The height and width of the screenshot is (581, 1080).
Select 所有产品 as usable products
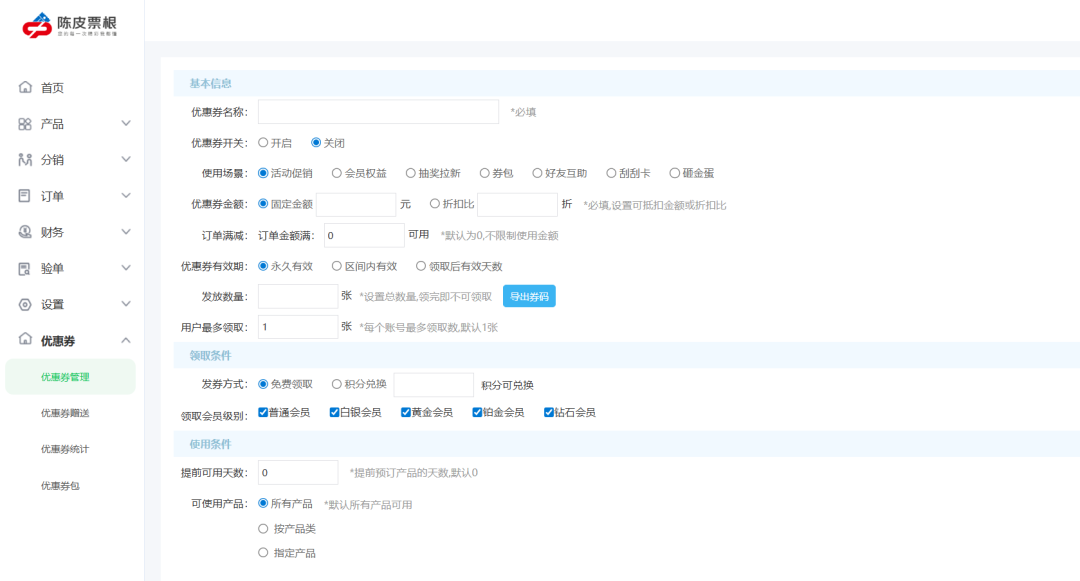coord(263,503)
